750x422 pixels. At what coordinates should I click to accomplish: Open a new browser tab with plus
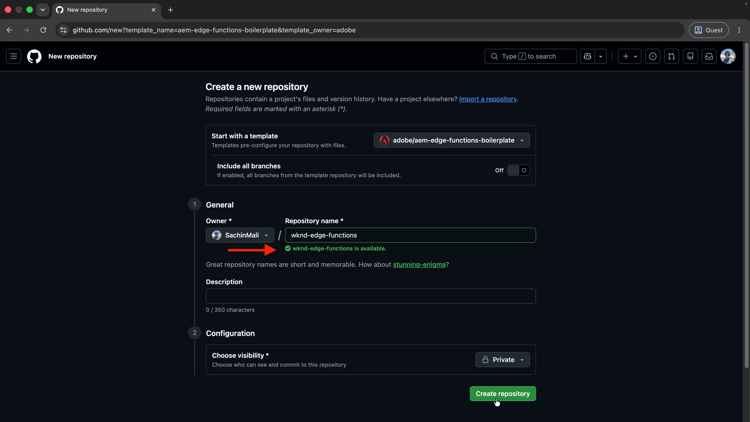[170, 10]
